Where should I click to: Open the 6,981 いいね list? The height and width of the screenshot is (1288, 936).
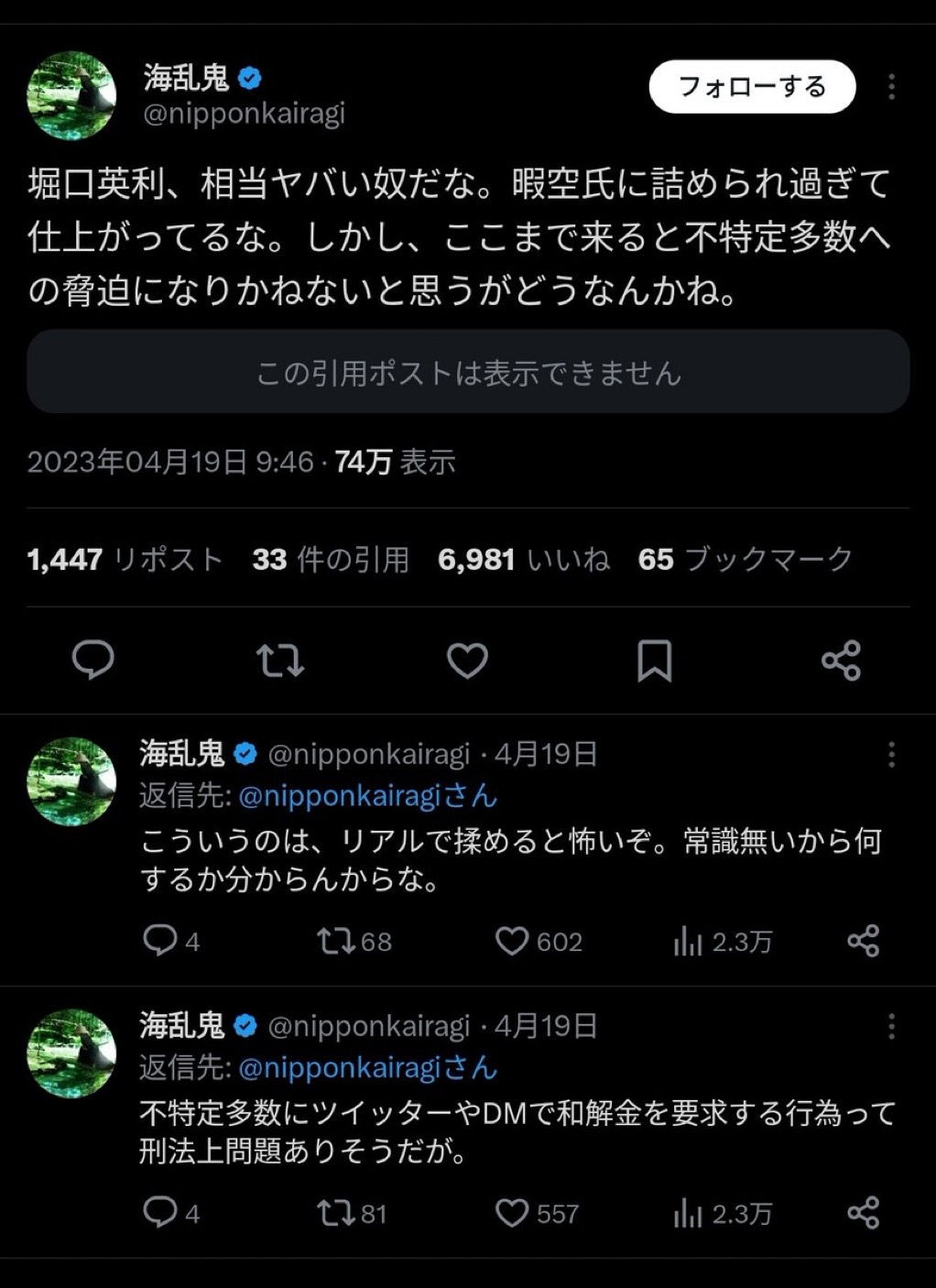point(524,559)
